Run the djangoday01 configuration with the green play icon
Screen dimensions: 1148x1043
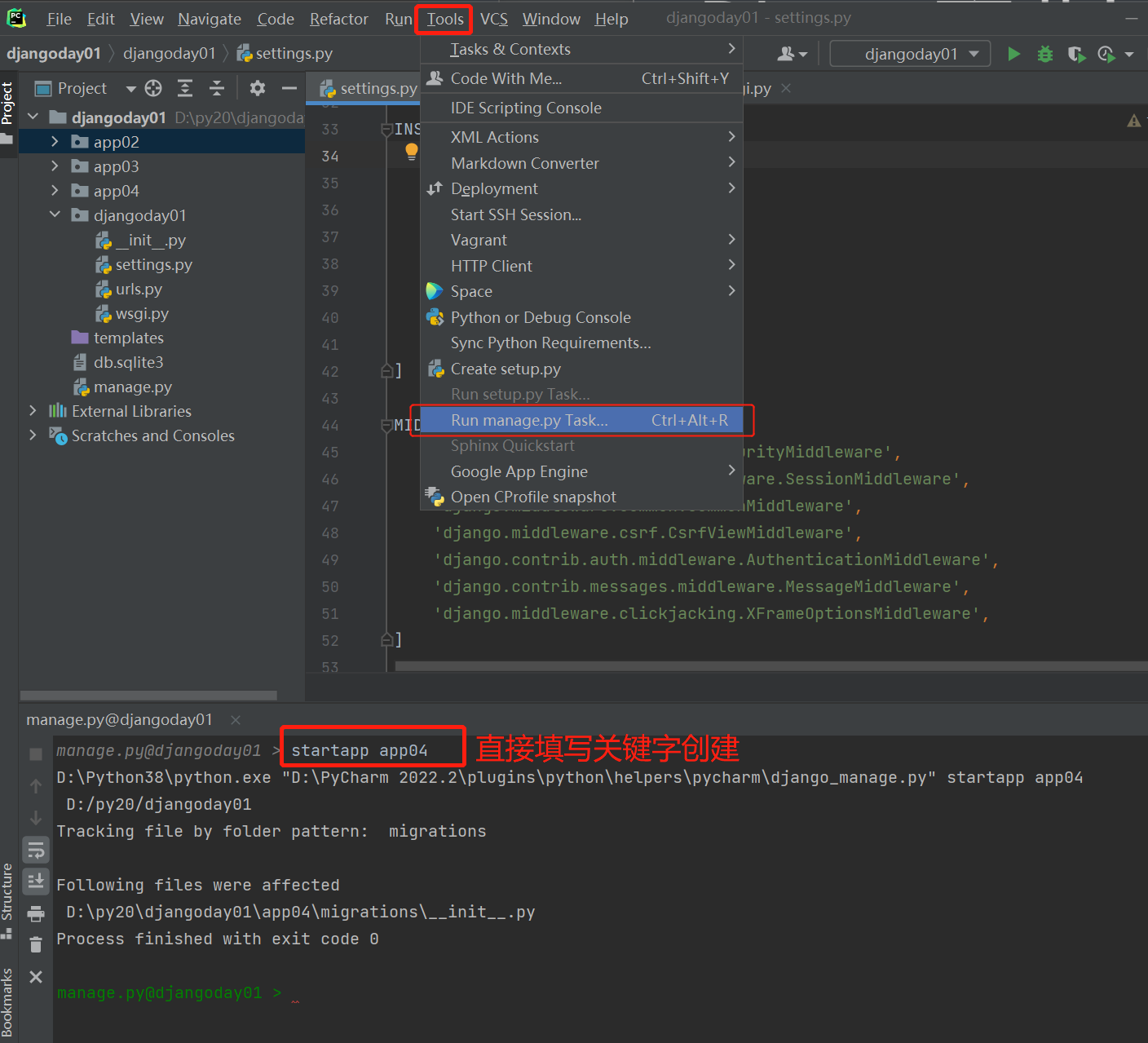point(1013,54)
